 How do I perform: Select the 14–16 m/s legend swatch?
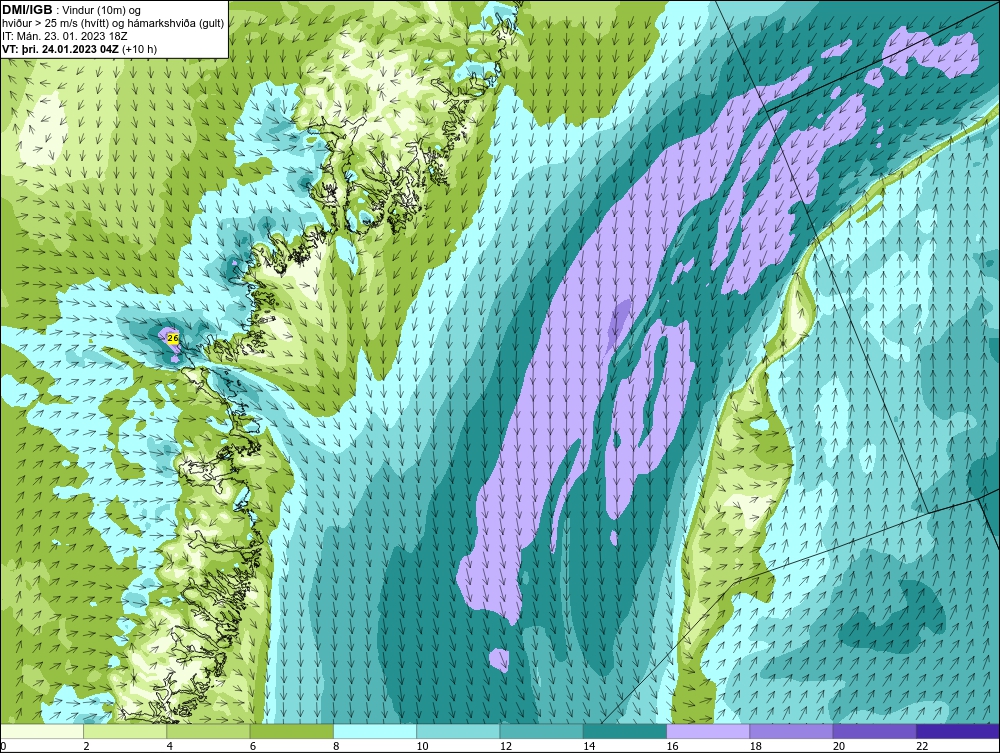pos(624,731)
